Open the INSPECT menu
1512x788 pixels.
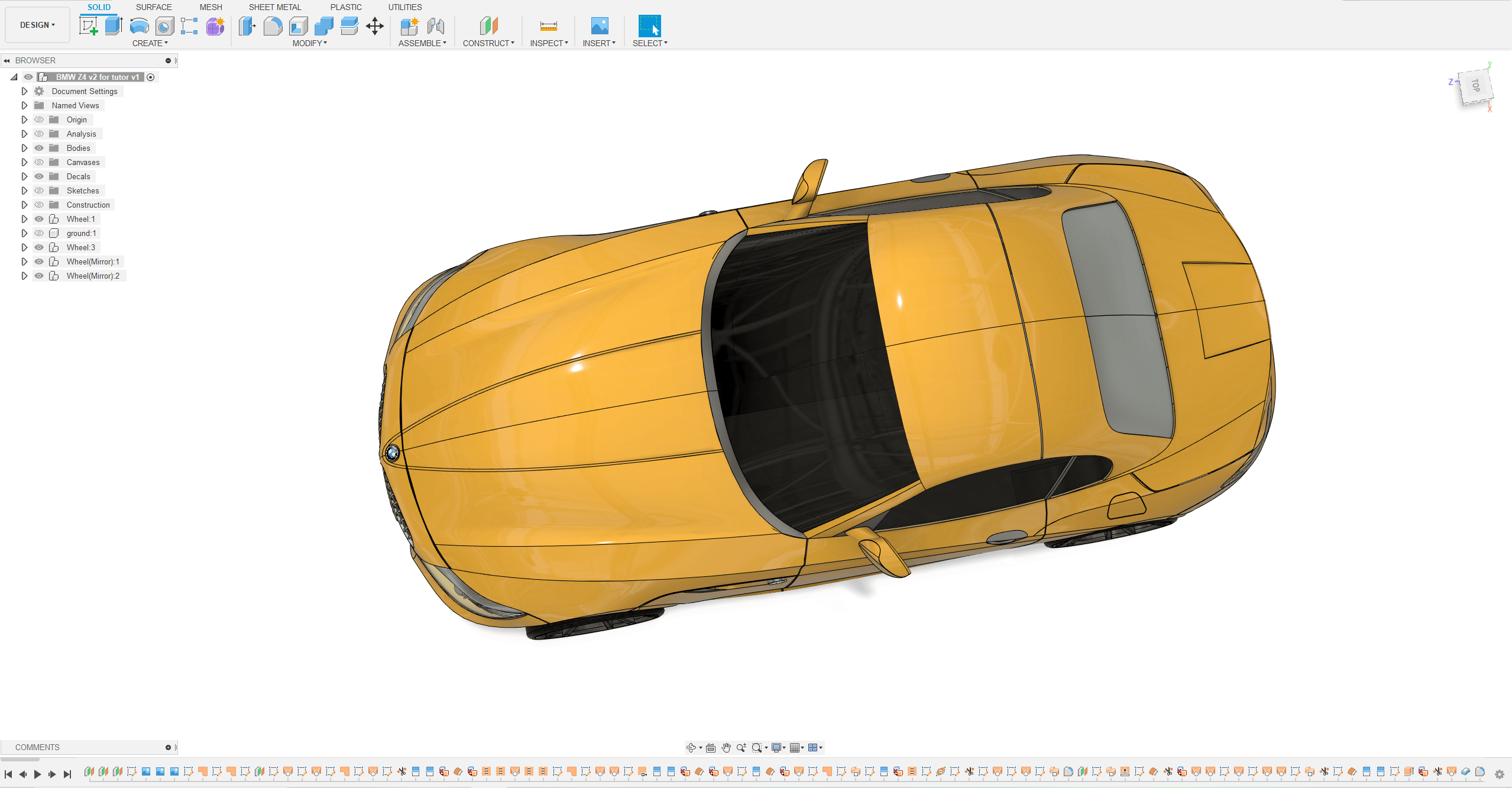(549, 43)
